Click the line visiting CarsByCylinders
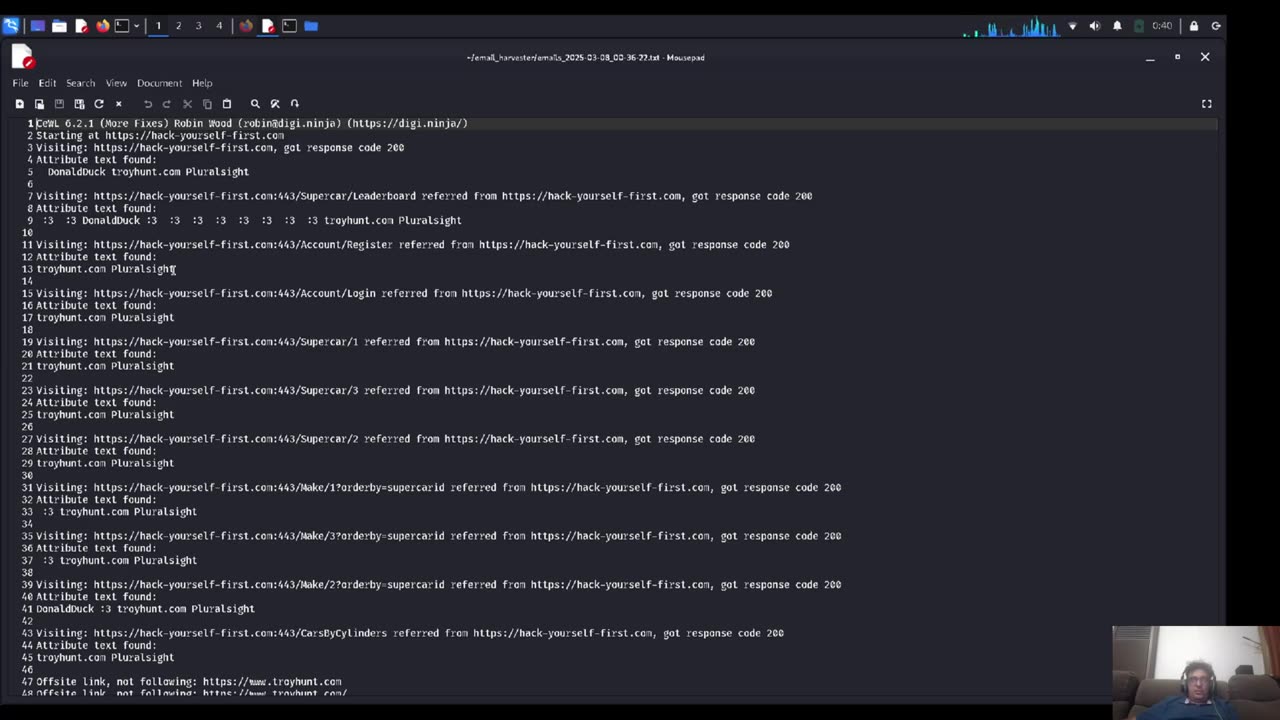1280x720 pixels. coord(410,633)
